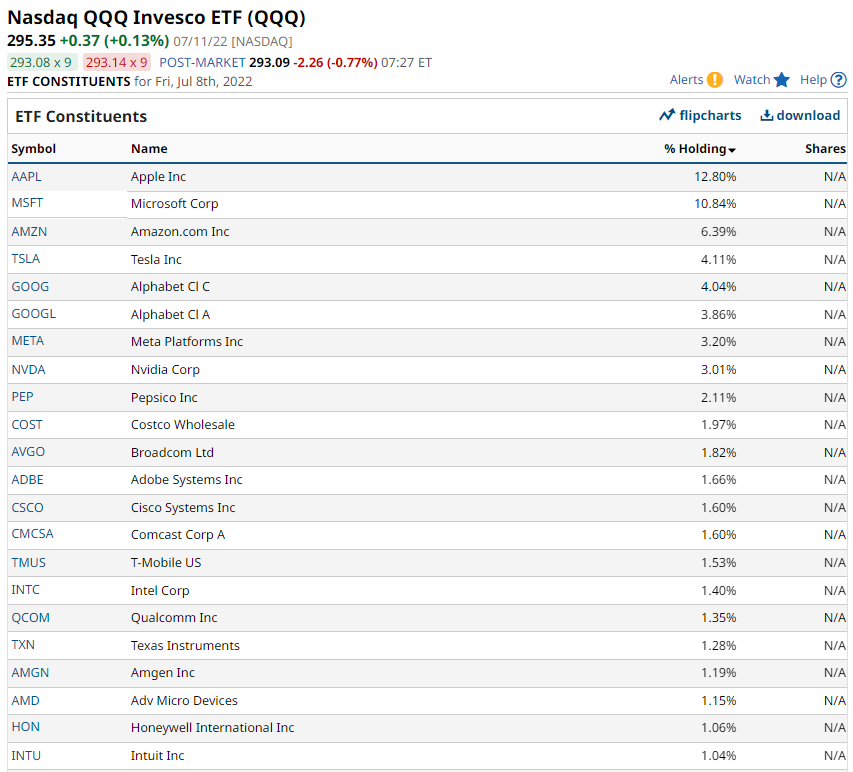853x772 pixels.
Task: Open the AMGN symbol link
Action: click(30, 672)
